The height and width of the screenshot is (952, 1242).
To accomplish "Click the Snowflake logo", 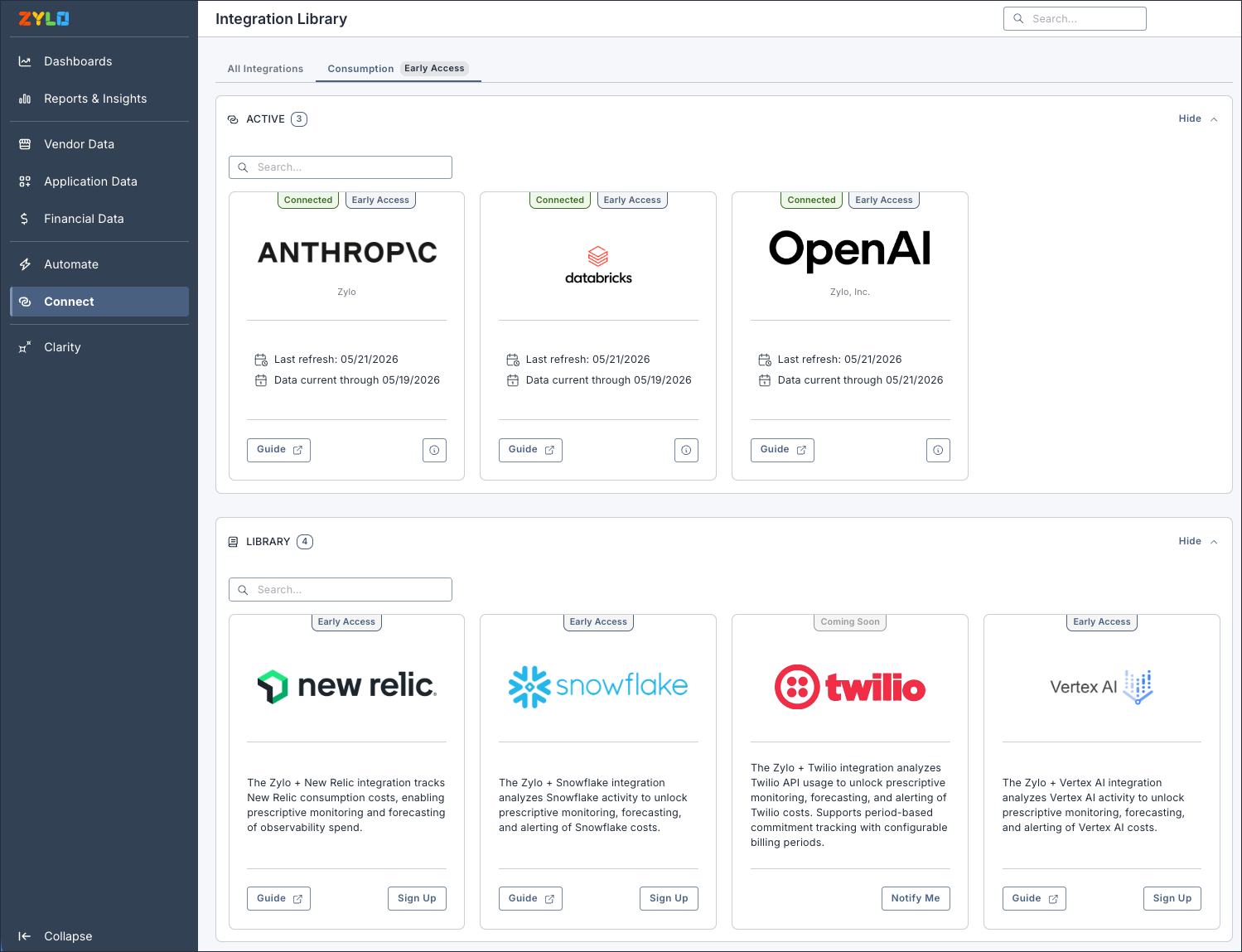I will [x=598, y=687].
